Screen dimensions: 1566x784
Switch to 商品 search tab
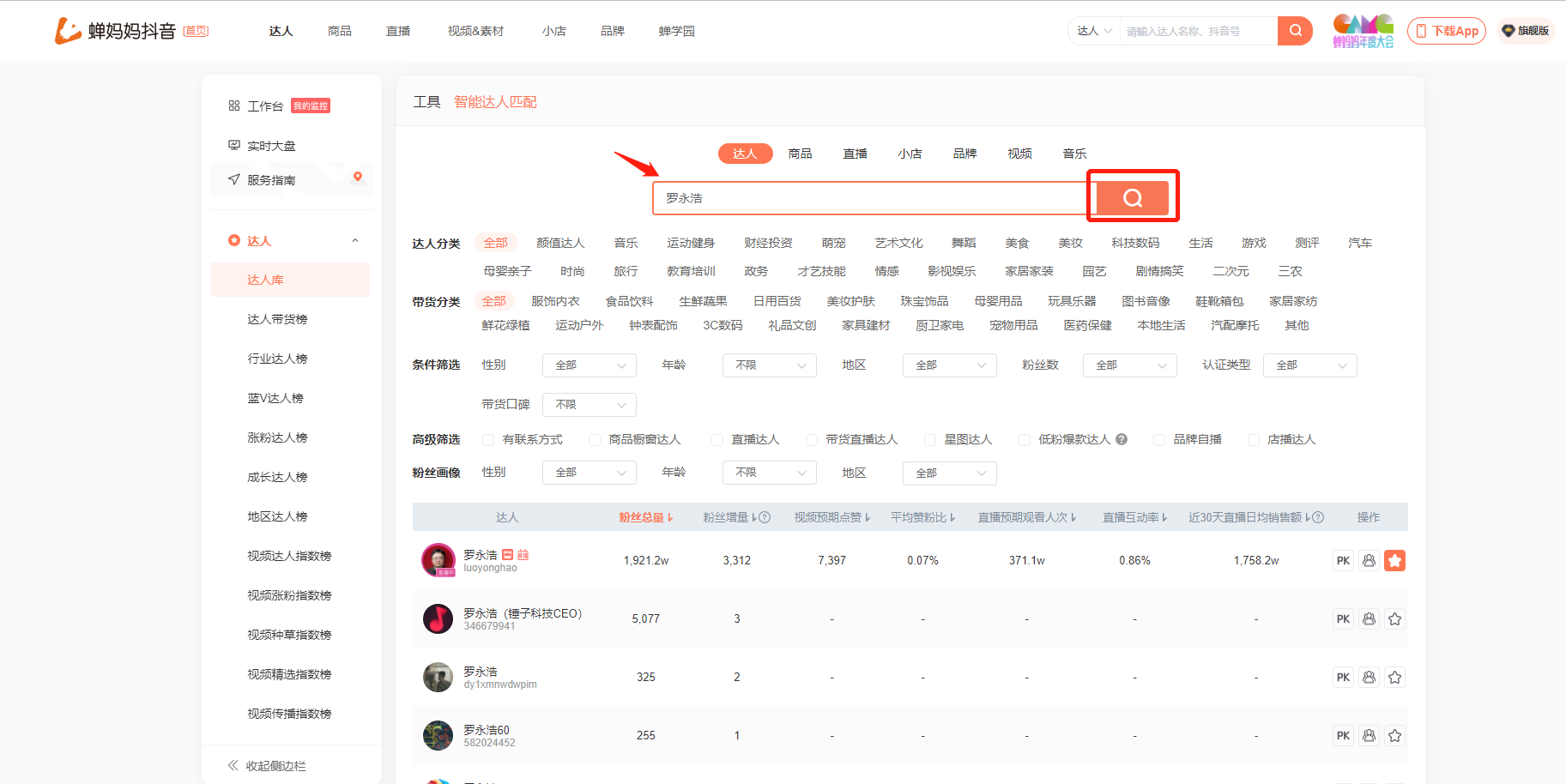(800, 154)
